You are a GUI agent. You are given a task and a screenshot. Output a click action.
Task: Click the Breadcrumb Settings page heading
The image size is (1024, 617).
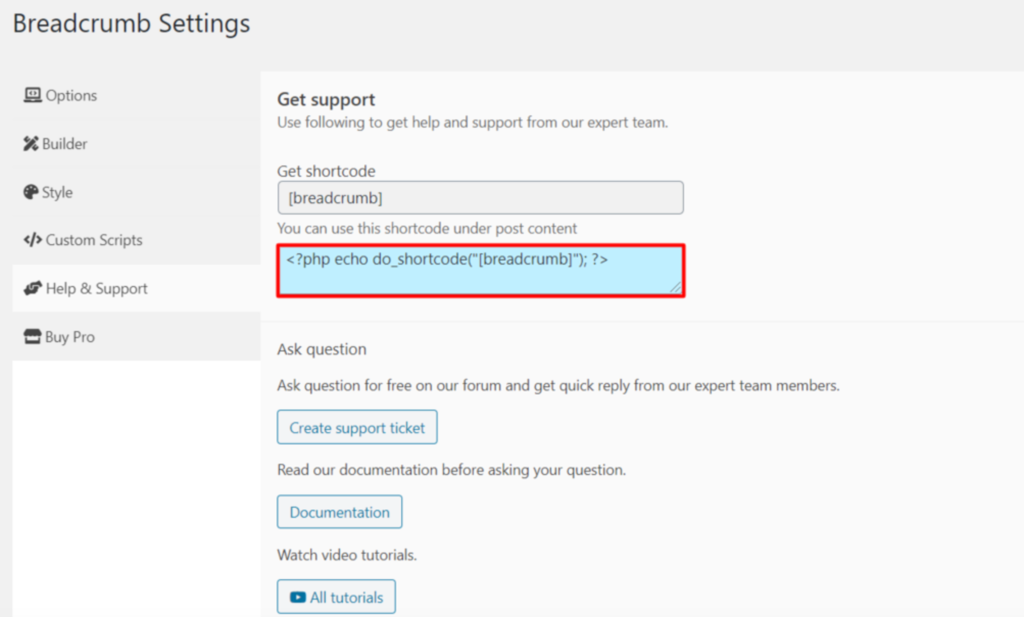pyautogui.click(x=131, y=24)
